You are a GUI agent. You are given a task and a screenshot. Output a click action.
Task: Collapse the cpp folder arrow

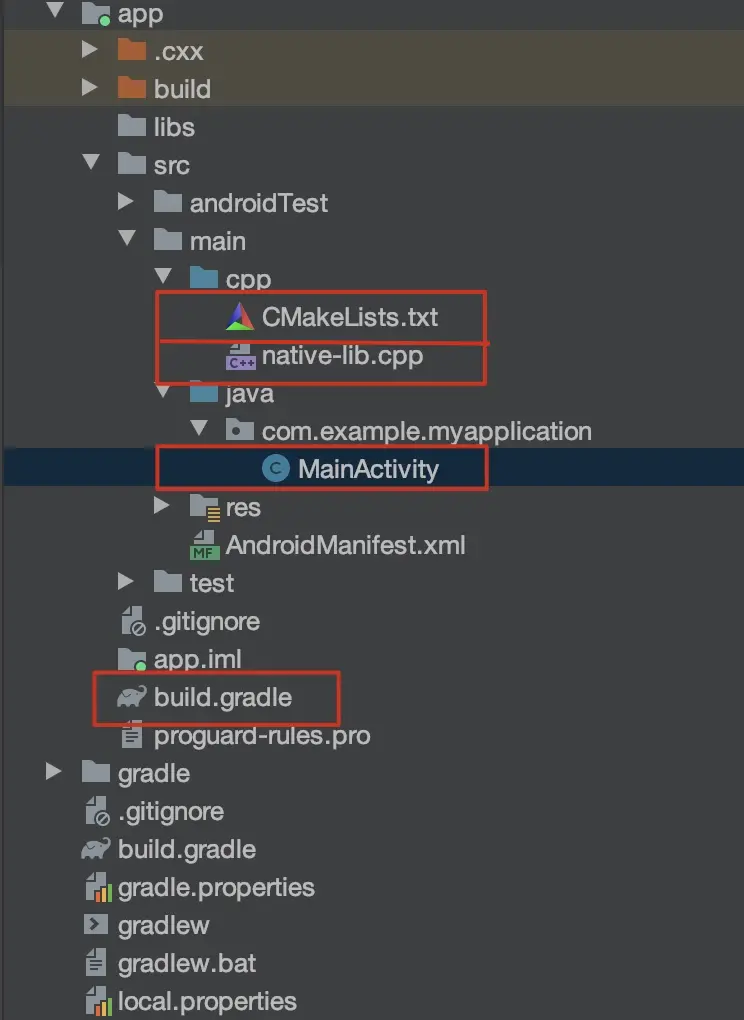click(x=163, y=275)
